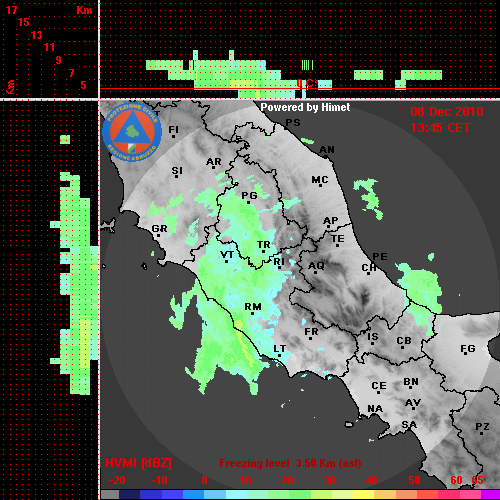This screenshot has width=500, height=500.
Task: Click the CB city label
Action: pos(404,341)
